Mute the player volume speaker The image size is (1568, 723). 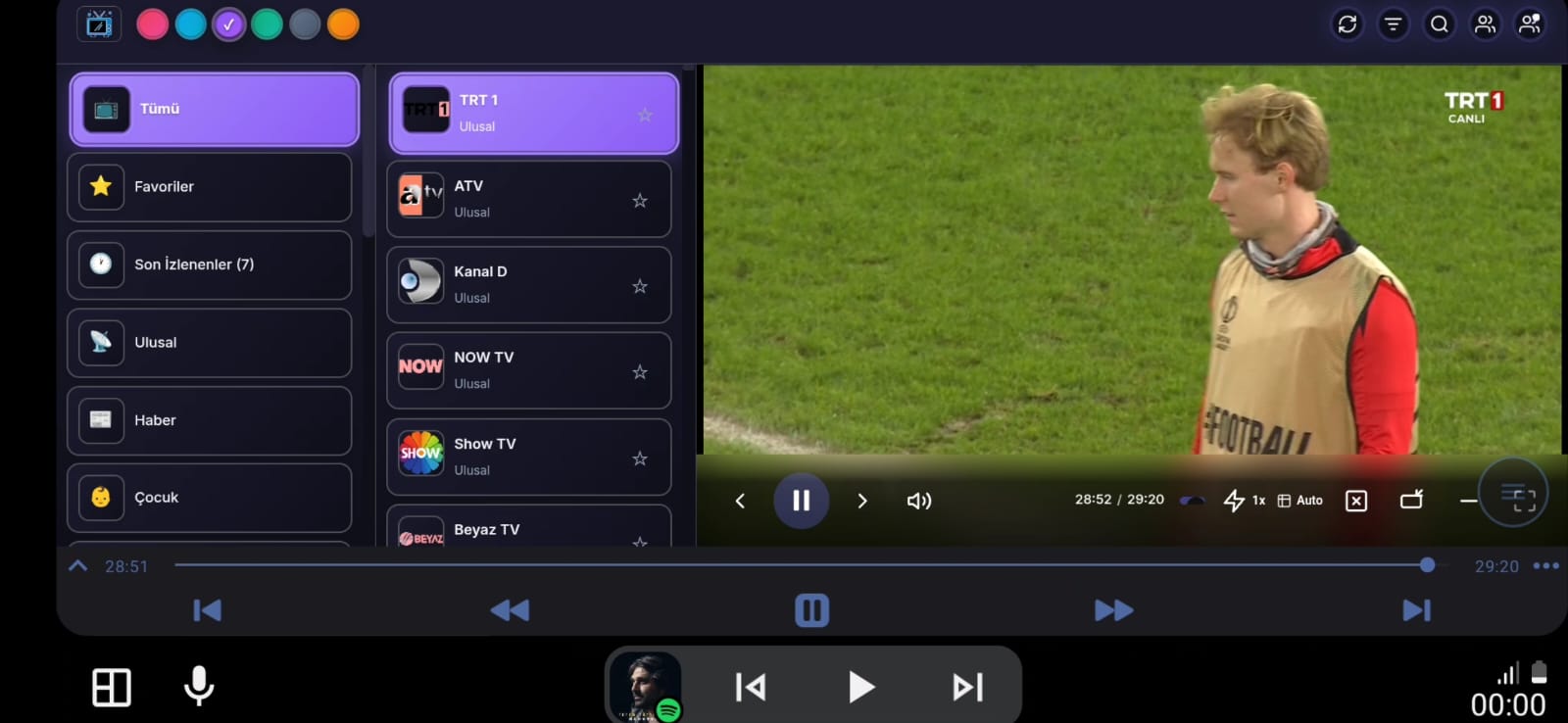(919, 501)
